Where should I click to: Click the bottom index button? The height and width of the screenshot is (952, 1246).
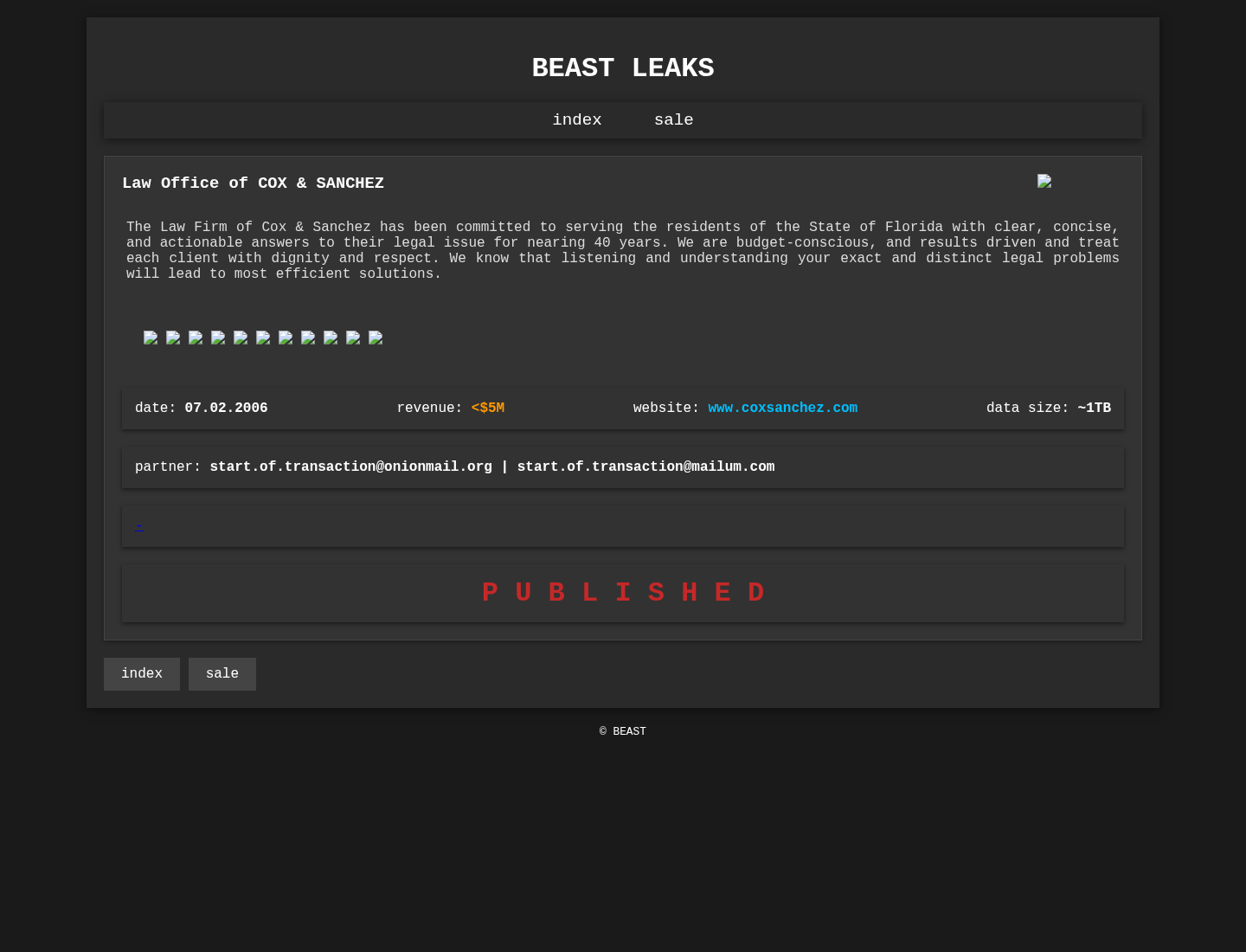click(142, 674)
